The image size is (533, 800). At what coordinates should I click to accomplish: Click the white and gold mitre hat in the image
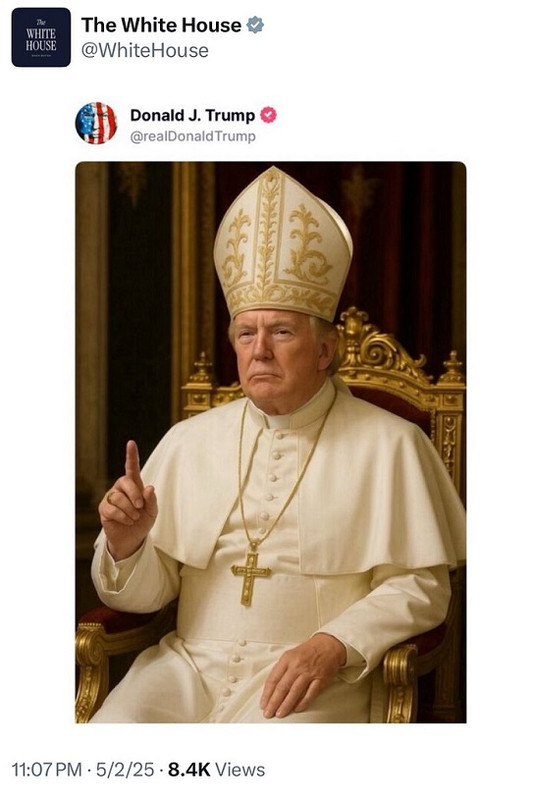(283, 245)
